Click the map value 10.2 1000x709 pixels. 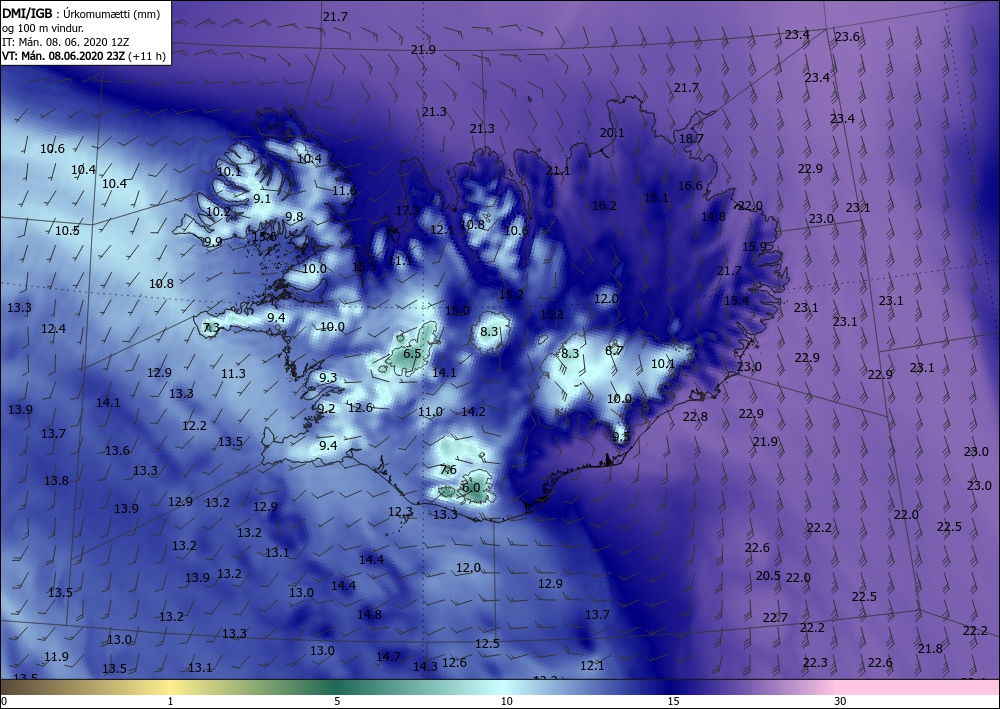pos(218,211)
